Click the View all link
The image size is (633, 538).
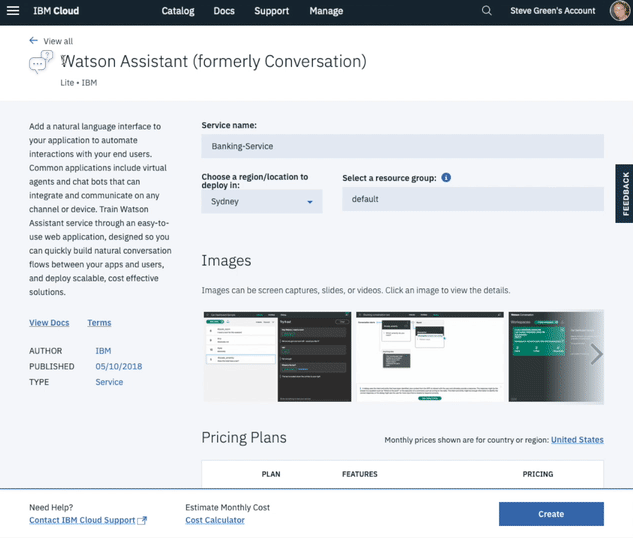pos(58,41)
